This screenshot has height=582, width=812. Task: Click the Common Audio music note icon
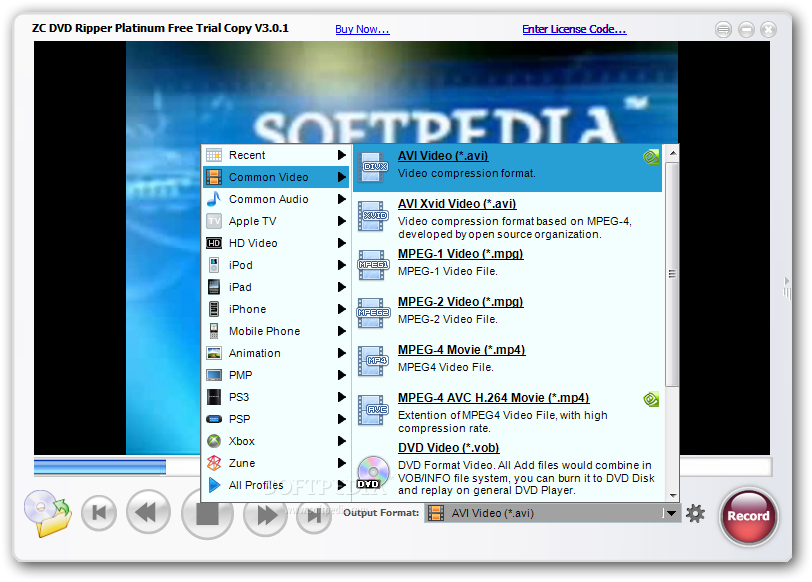[x=214, y=199]
